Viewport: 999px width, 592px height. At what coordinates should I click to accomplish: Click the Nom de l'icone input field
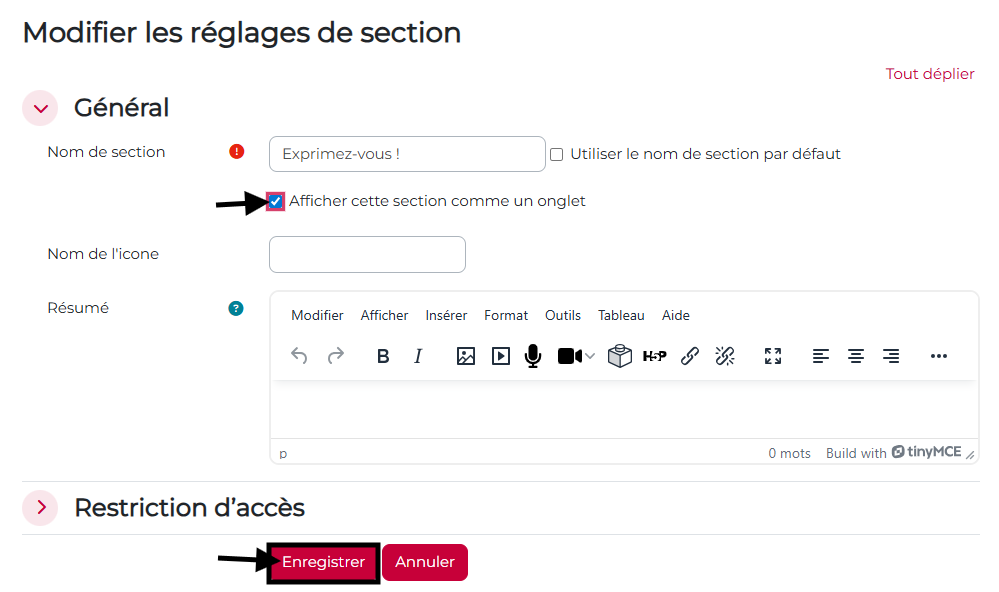(x=367, y=254)
